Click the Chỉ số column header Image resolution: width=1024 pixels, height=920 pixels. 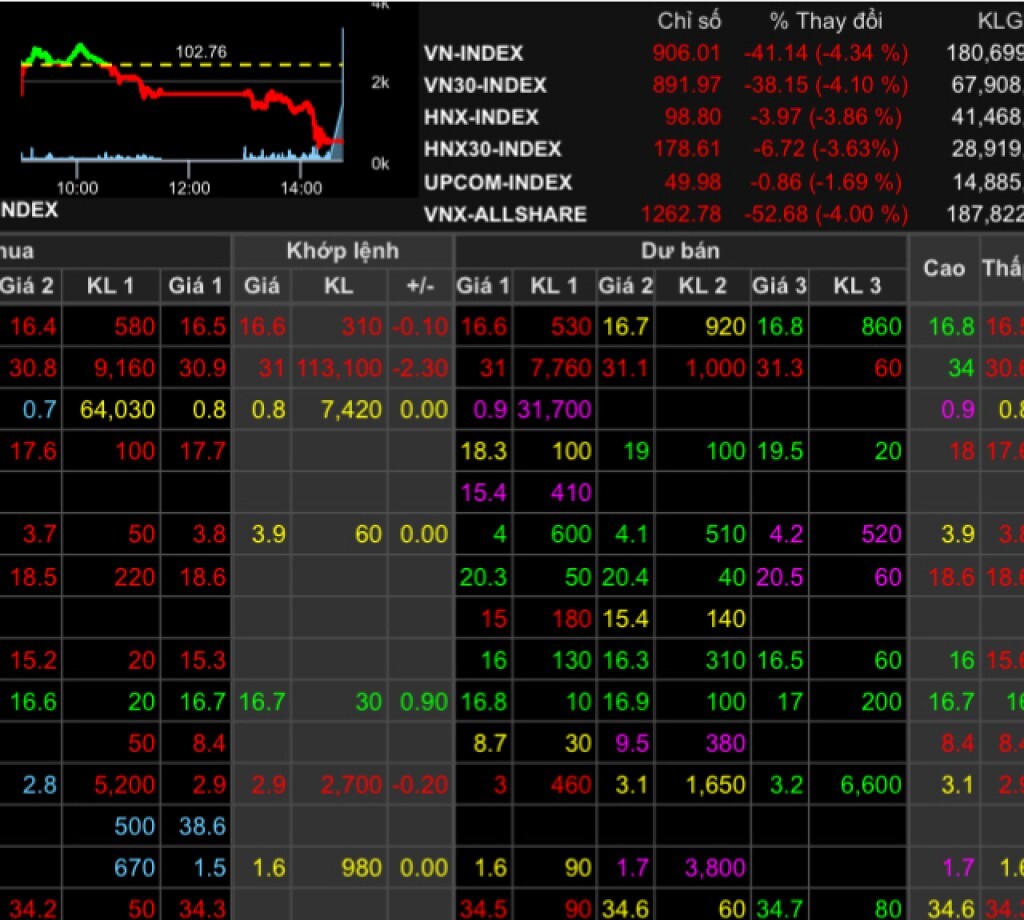pos(688,21)
